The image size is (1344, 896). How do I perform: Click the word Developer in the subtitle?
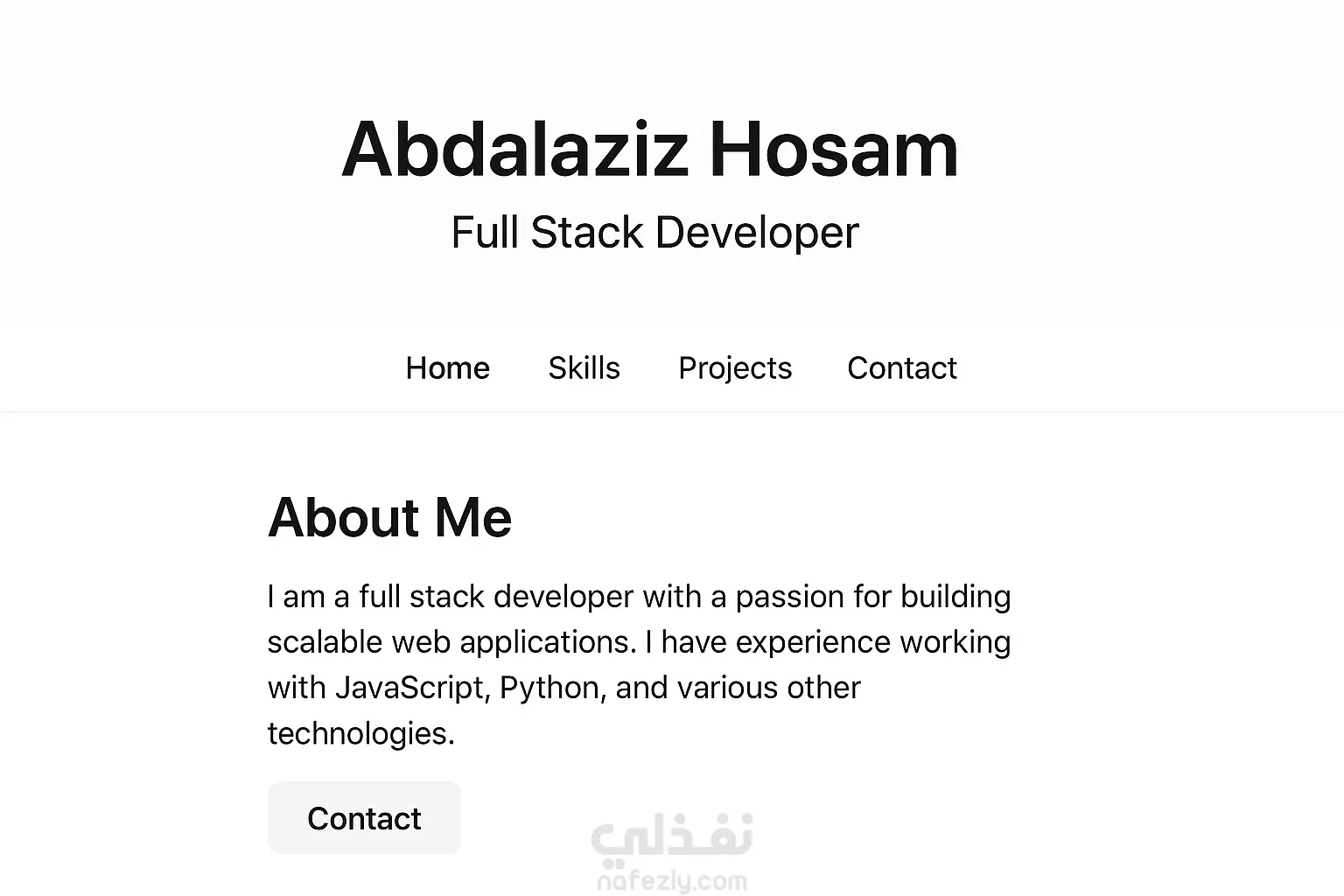(757, 233)
